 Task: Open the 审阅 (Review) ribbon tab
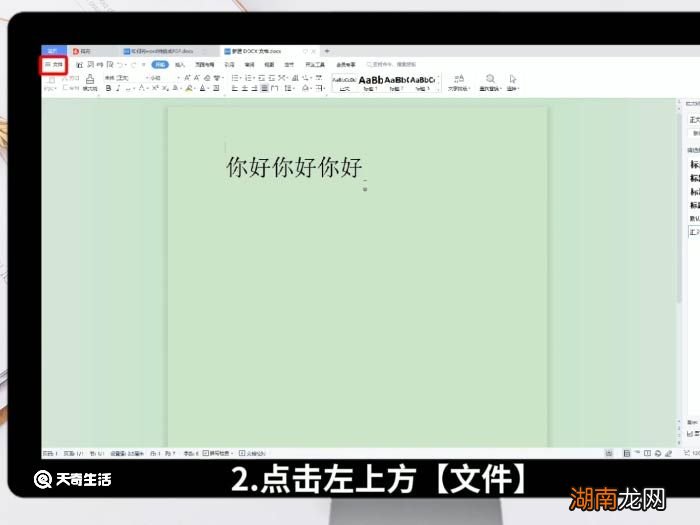[x=249, y=65]
